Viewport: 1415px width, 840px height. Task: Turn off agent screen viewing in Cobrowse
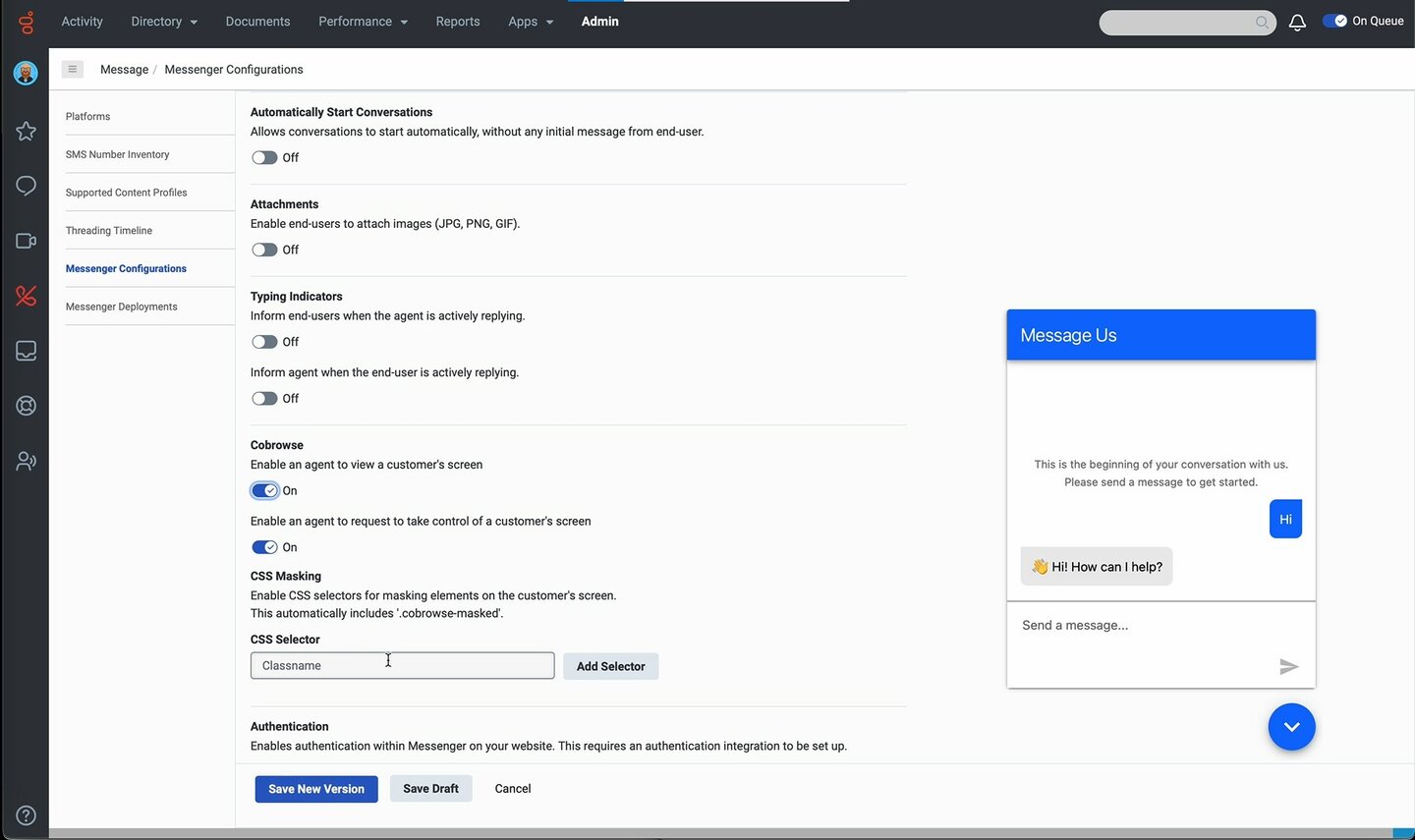point(263,490)
